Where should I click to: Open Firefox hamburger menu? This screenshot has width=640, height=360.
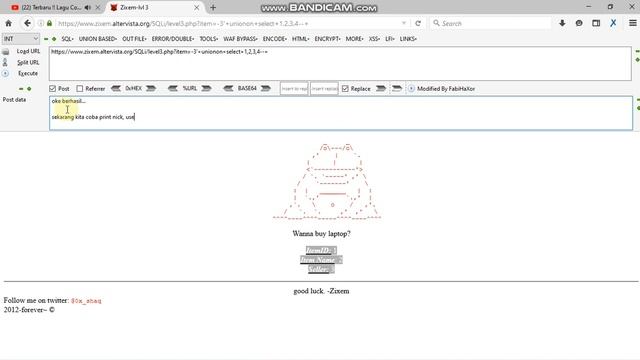[632, 23]
